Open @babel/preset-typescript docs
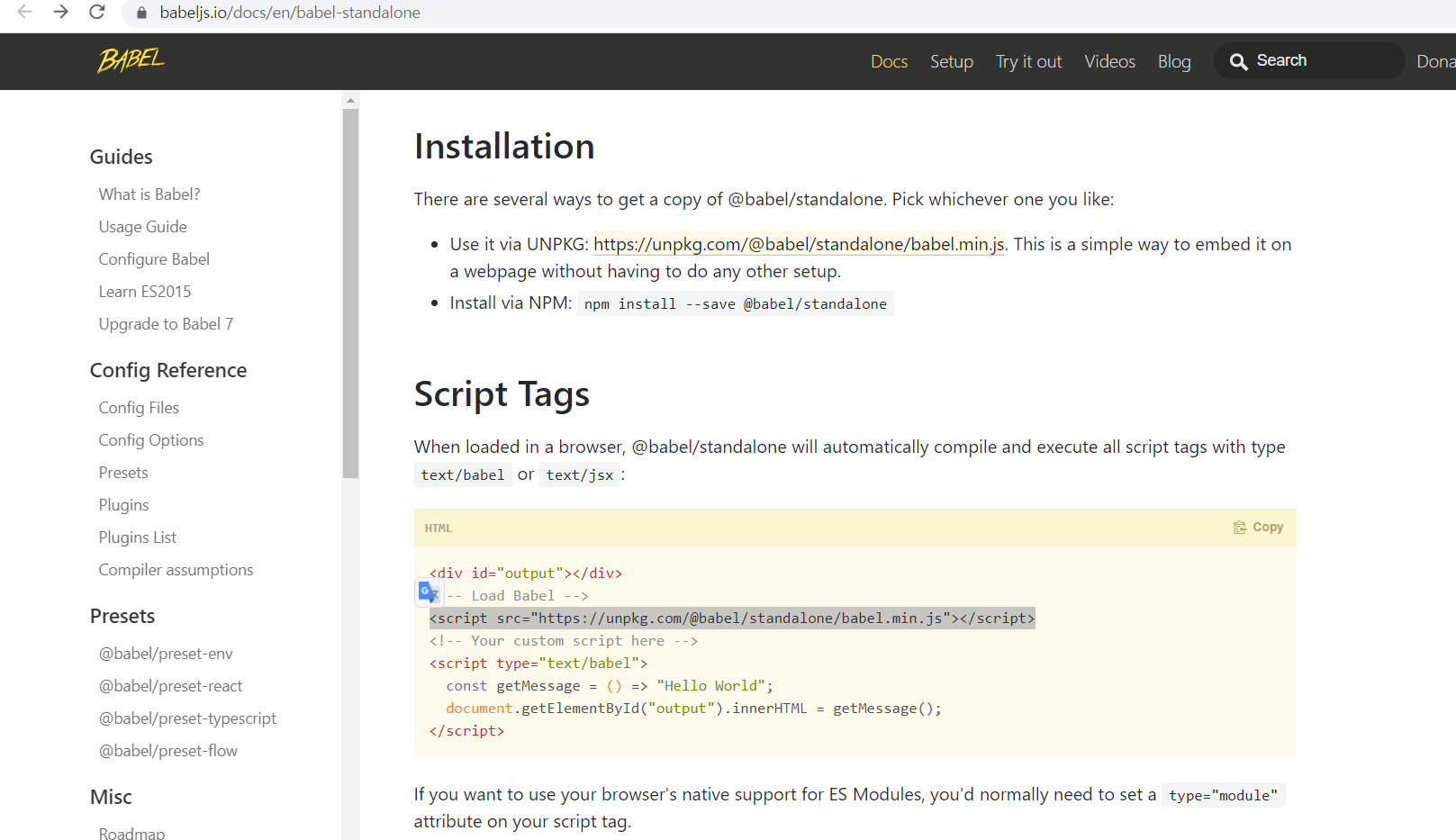 click(x=187, y=718)
